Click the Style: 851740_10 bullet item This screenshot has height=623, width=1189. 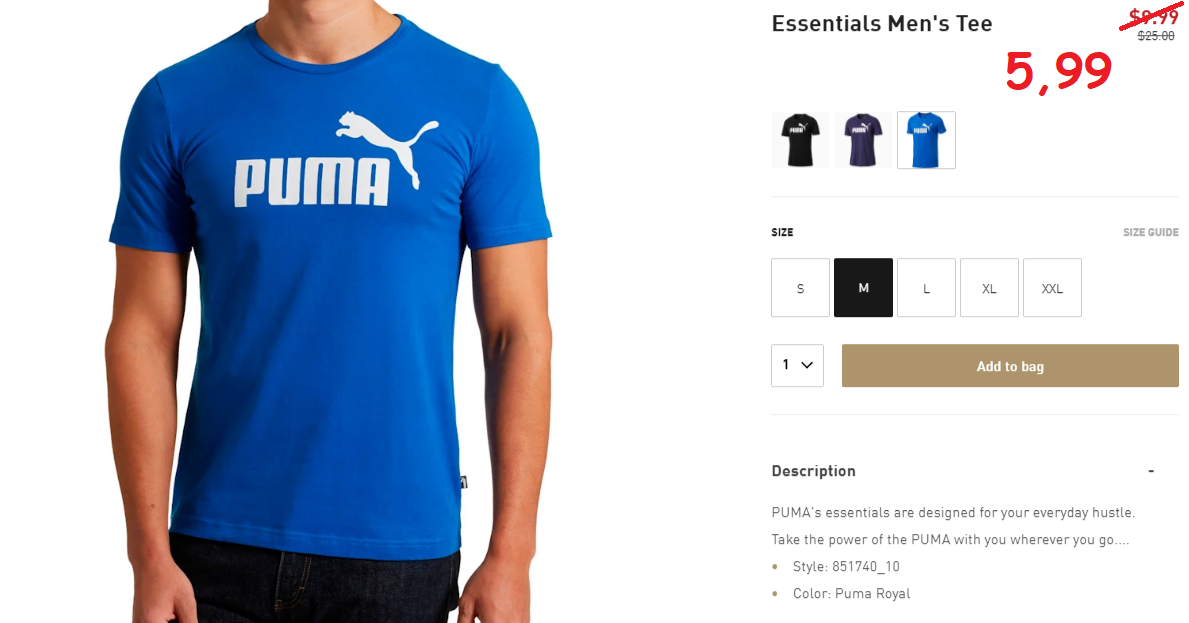(x=845, y=566)
